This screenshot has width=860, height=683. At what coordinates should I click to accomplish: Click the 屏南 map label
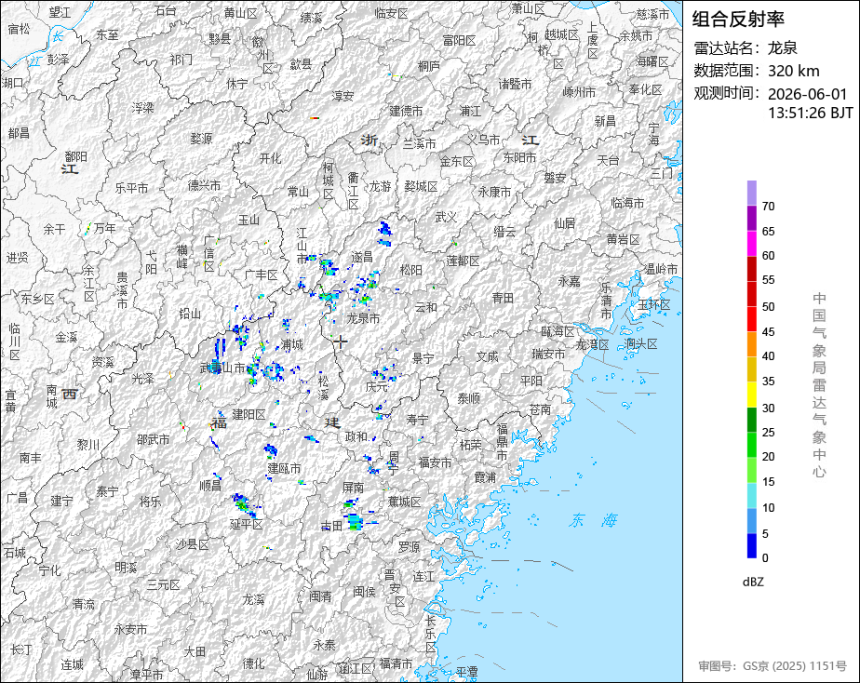pyautogui.click(x=353, y=487)
